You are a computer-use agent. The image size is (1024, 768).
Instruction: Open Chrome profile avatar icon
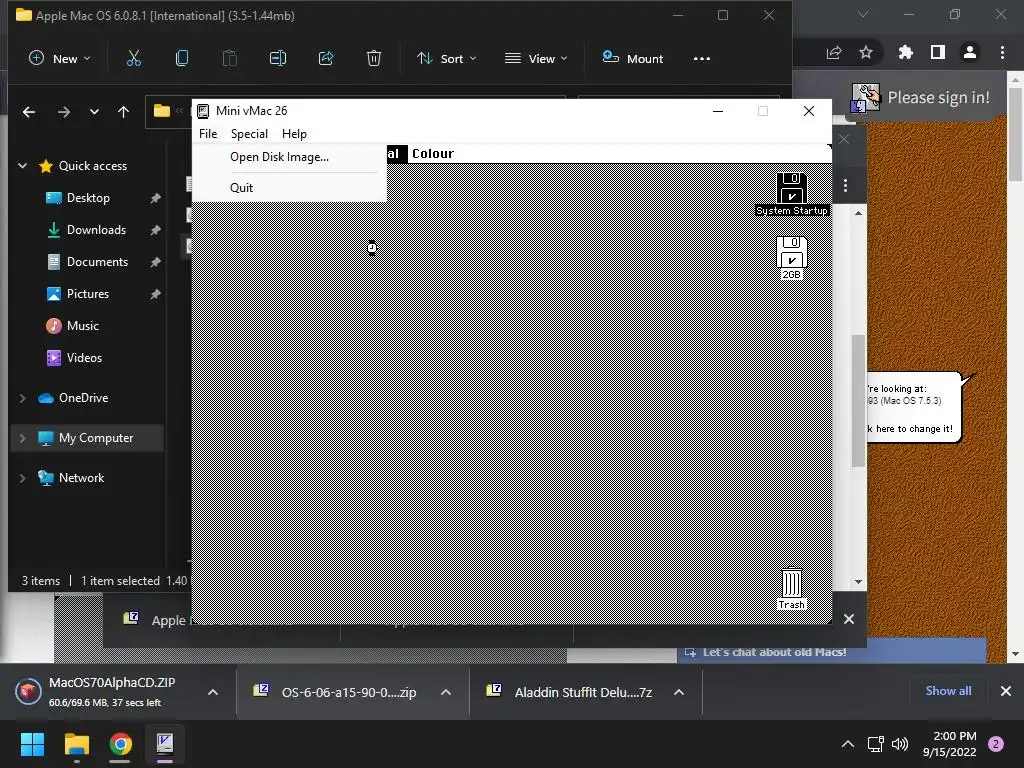tap(970, 52)
